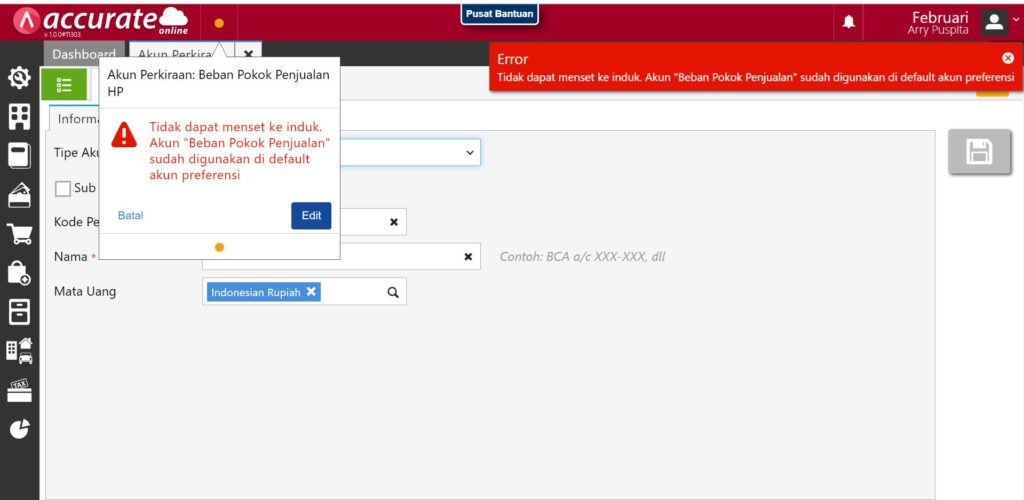Viewport: 1024px width, 500px height.
Task: Expand the user menu chevron
Action: [x=1016, y=20]
